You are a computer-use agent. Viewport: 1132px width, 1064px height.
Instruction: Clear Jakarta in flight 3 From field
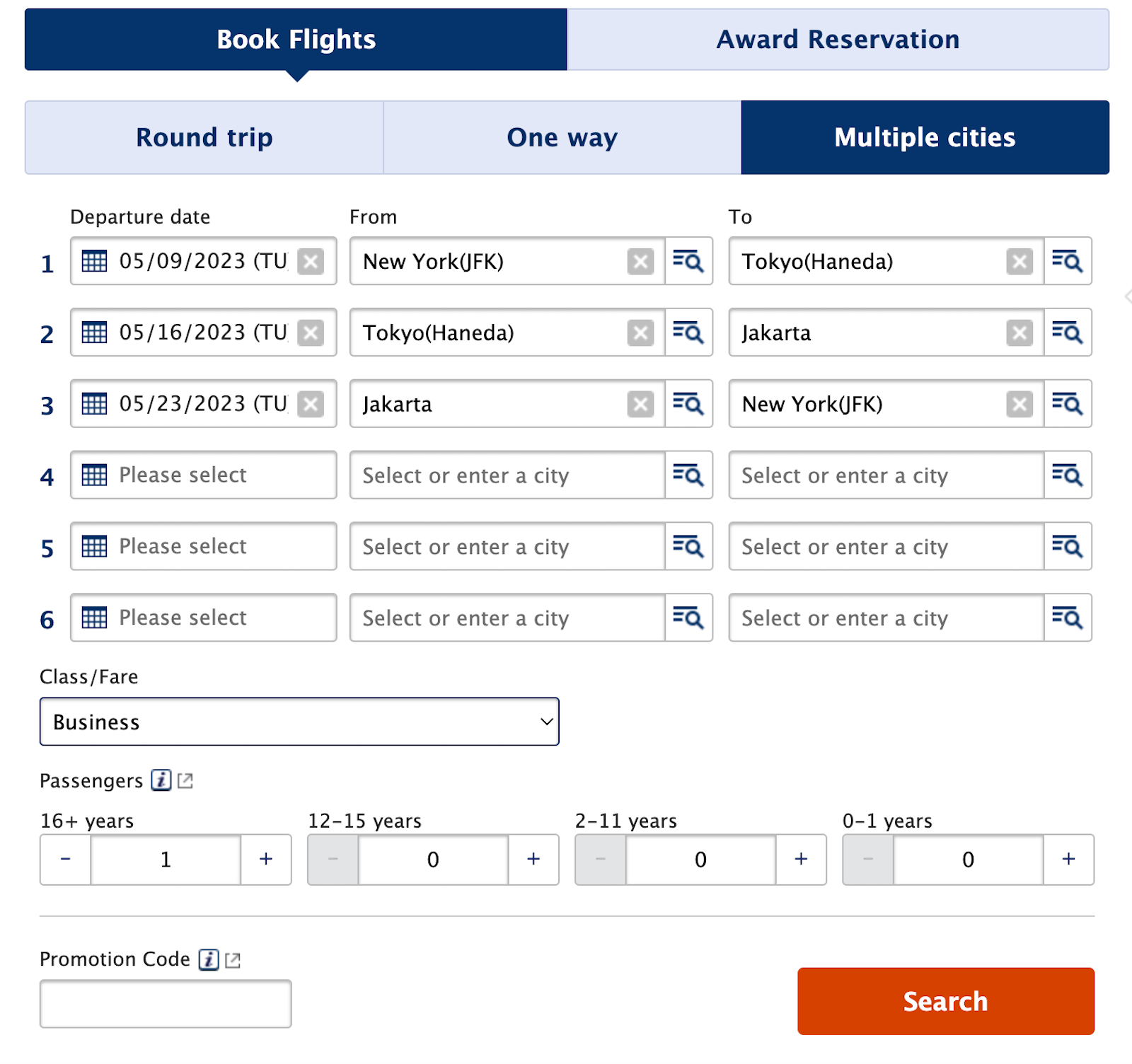640,404
